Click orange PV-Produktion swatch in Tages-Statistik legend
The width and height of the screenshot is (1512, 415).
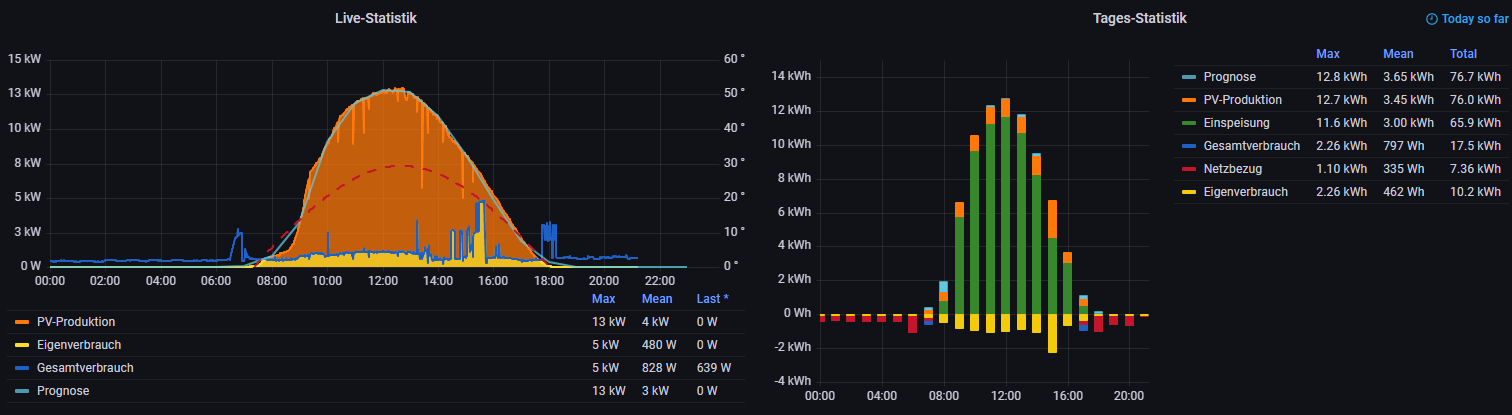[x=1188, y=100]
